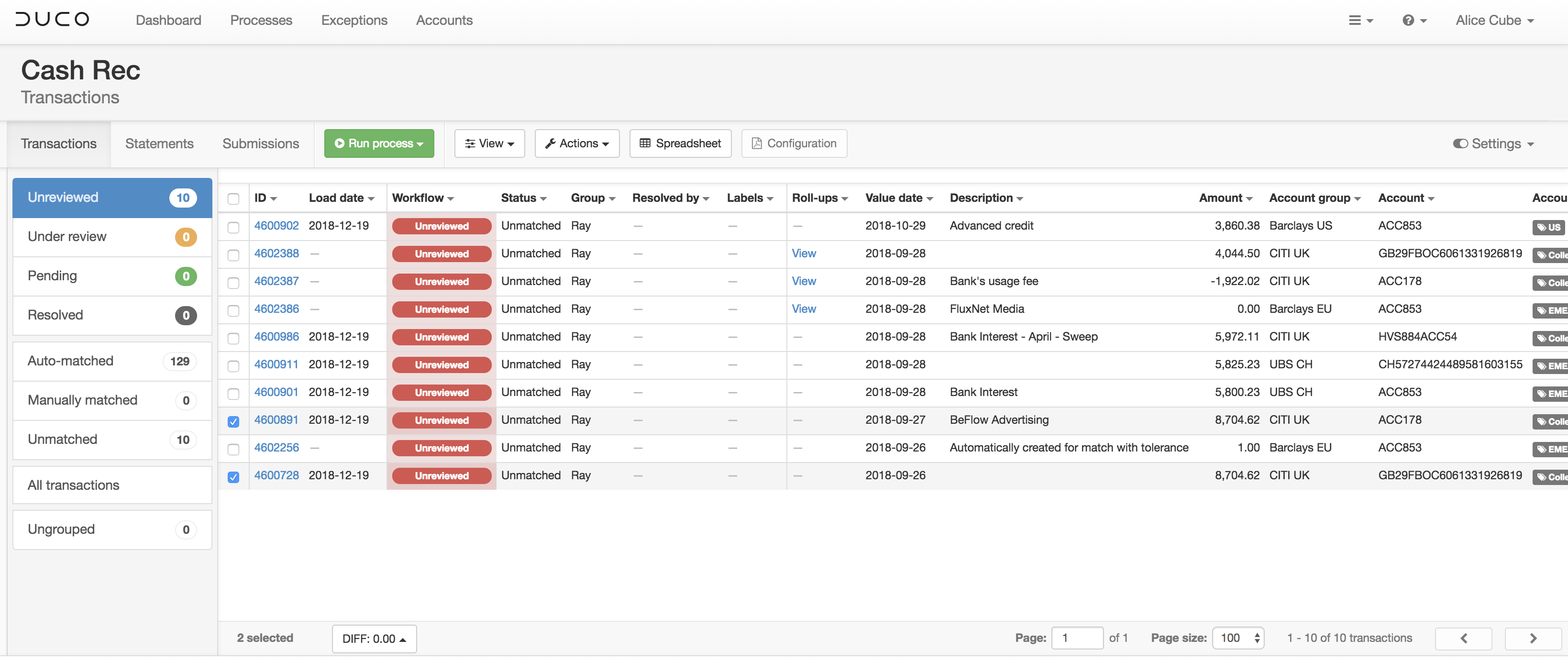Click the EME tag on row 4602256

1550,449
